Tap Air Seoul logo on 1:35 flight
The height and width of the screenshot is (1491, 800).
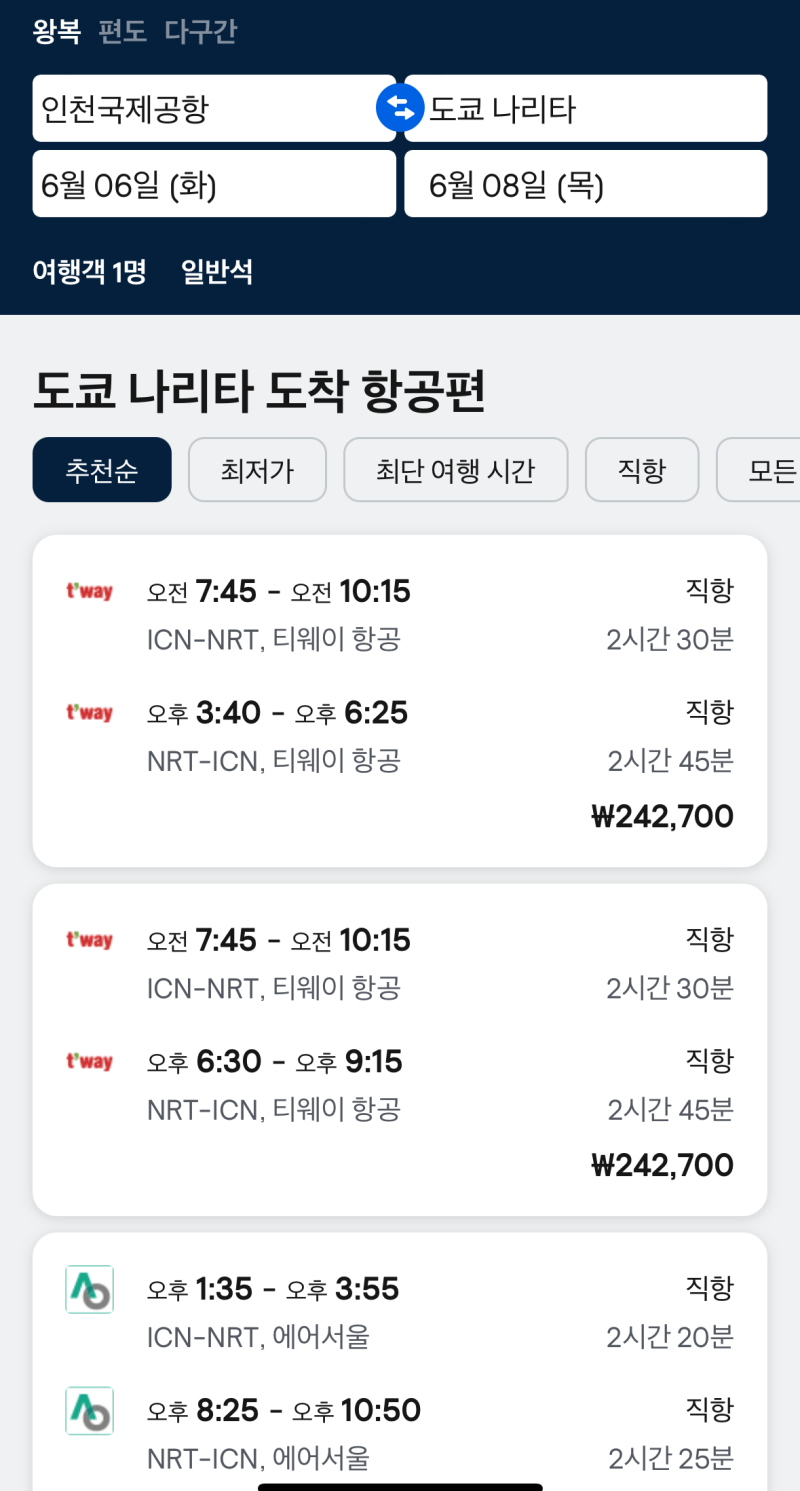click(x=89, y=1289)
